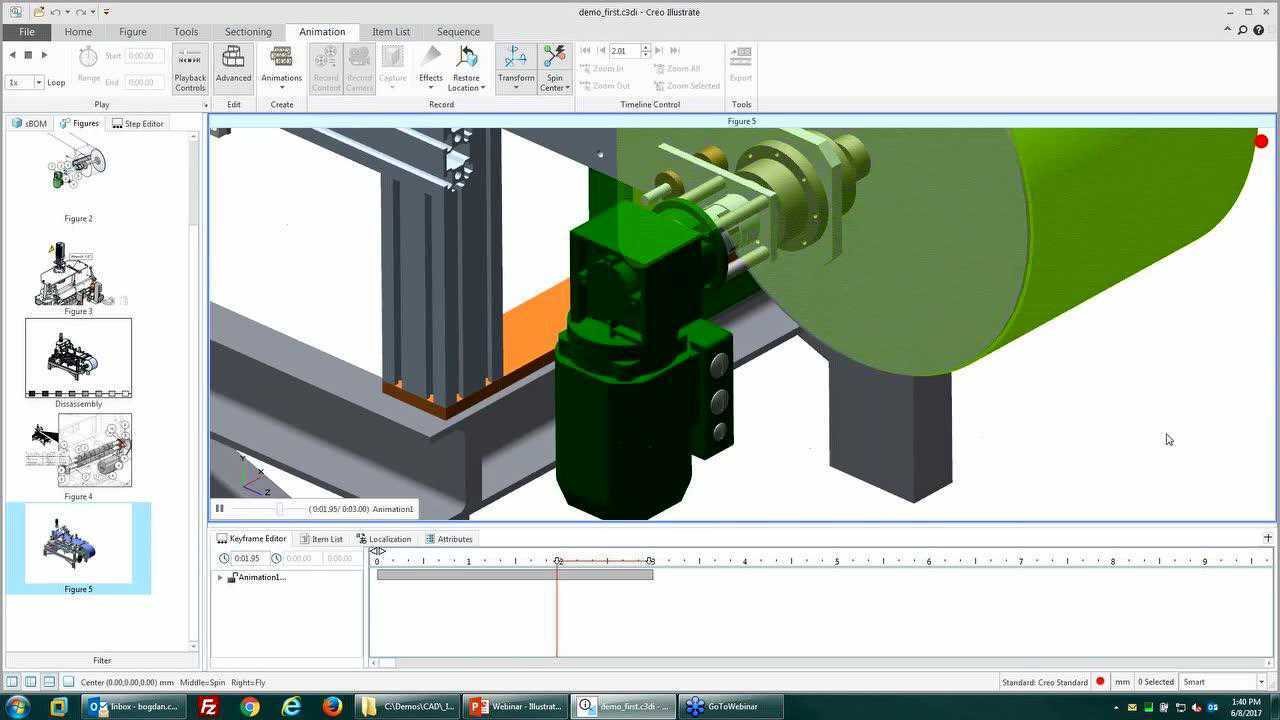Click the red record indicator in viewport
Viewport: 1280px width, 720px height.
(x=1261, y=142)
